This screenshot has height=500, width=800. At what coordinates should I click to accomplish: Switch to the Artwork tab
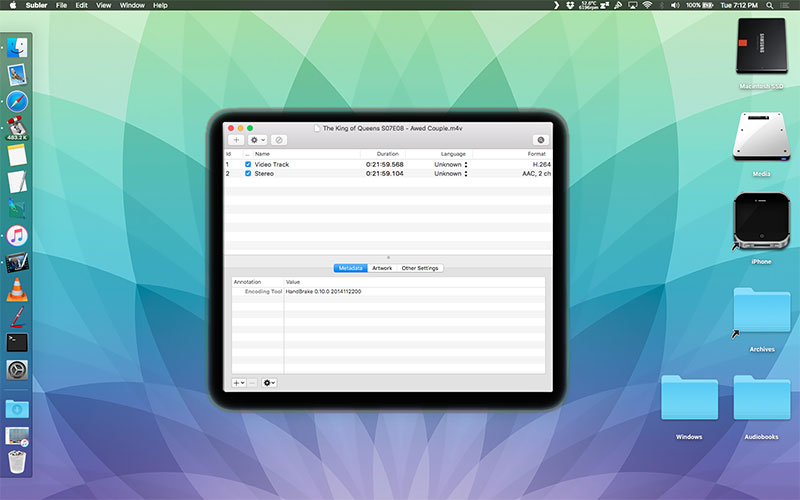coord(382,268)
